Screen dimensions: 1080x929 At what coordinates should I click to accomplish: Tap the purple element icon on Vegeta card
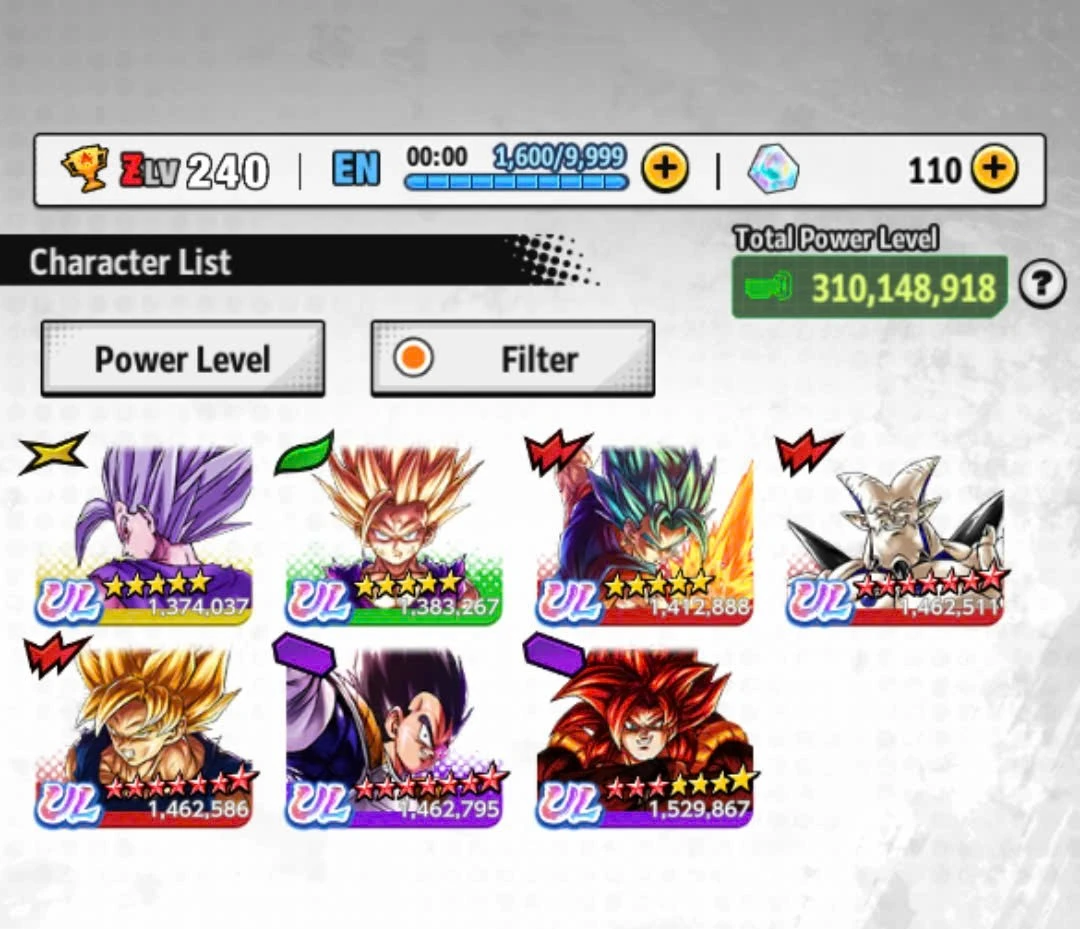(x=304, y=654)
